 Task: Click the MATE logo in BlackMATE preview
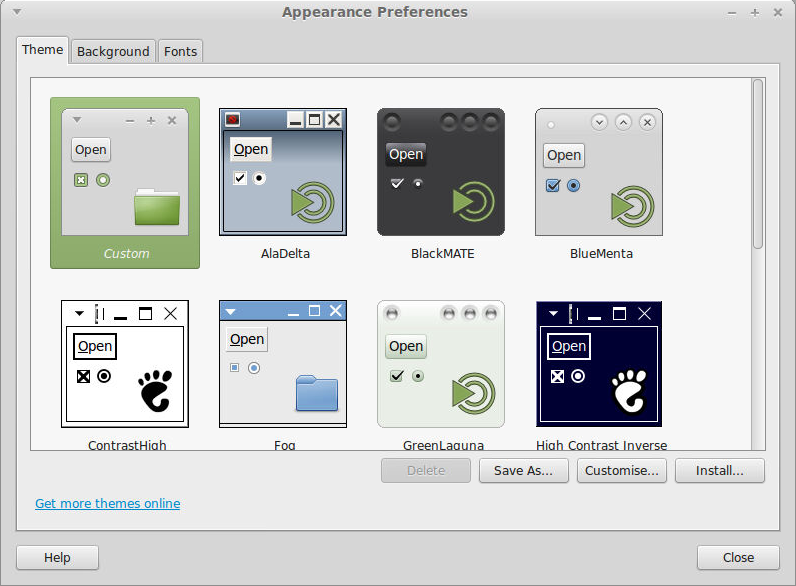[x=473, y=202]
